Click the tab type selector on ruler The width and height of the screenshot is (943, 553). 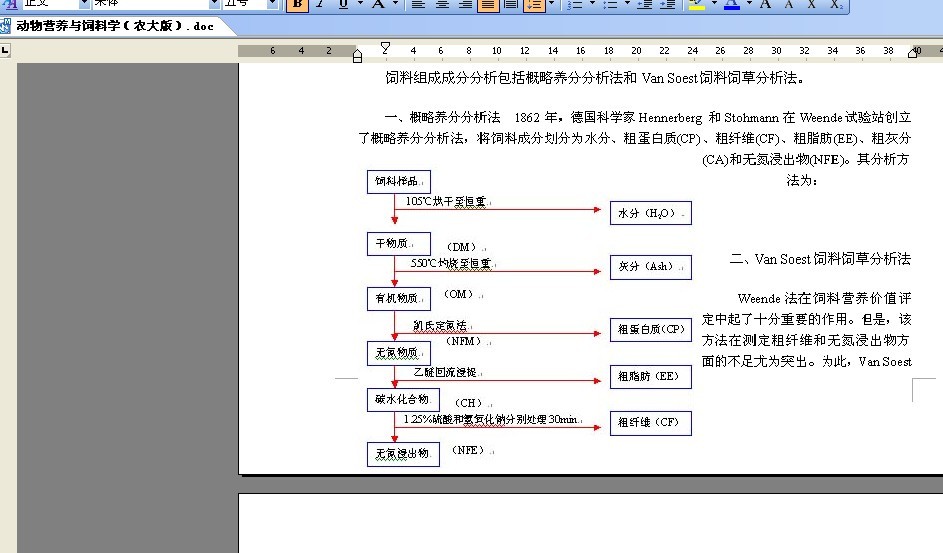click(6, 49)
